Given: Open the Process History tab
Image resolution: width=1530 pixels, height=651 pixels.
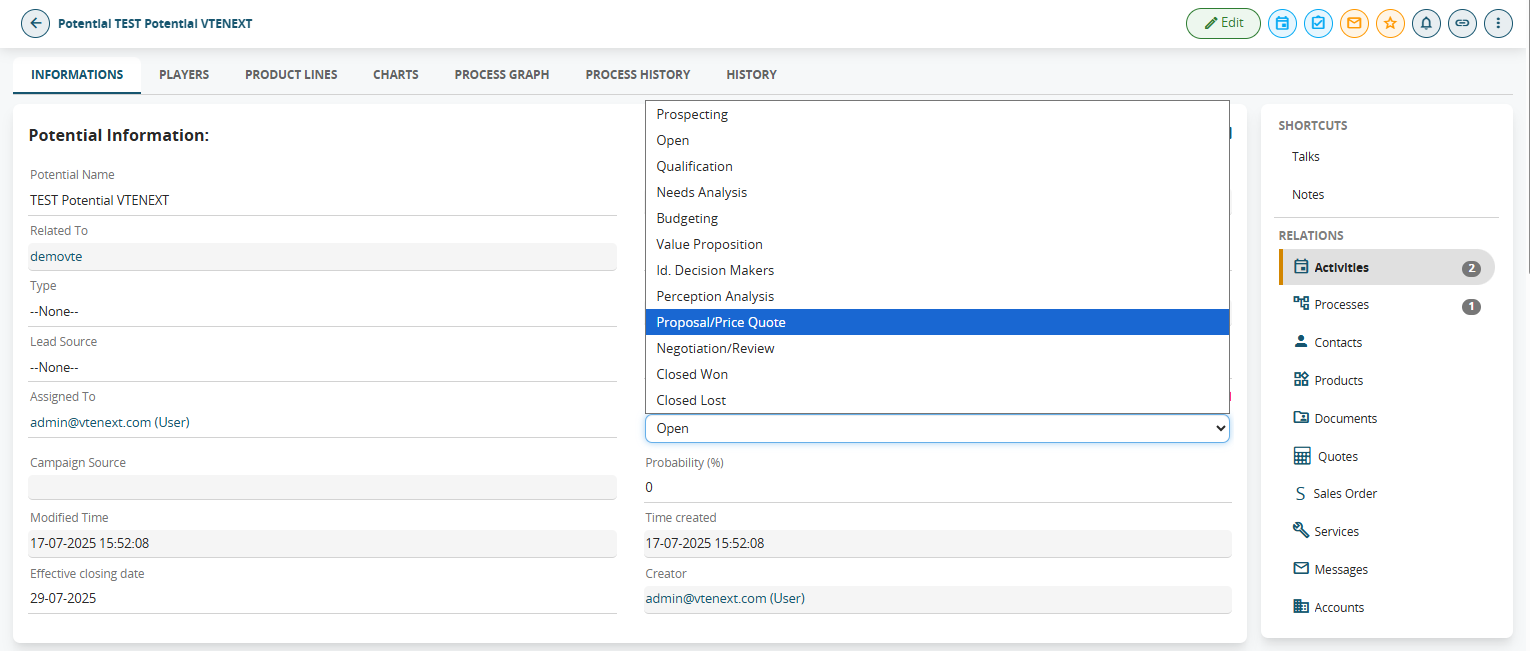Looking at the screenshot, I should coord(638,75).
